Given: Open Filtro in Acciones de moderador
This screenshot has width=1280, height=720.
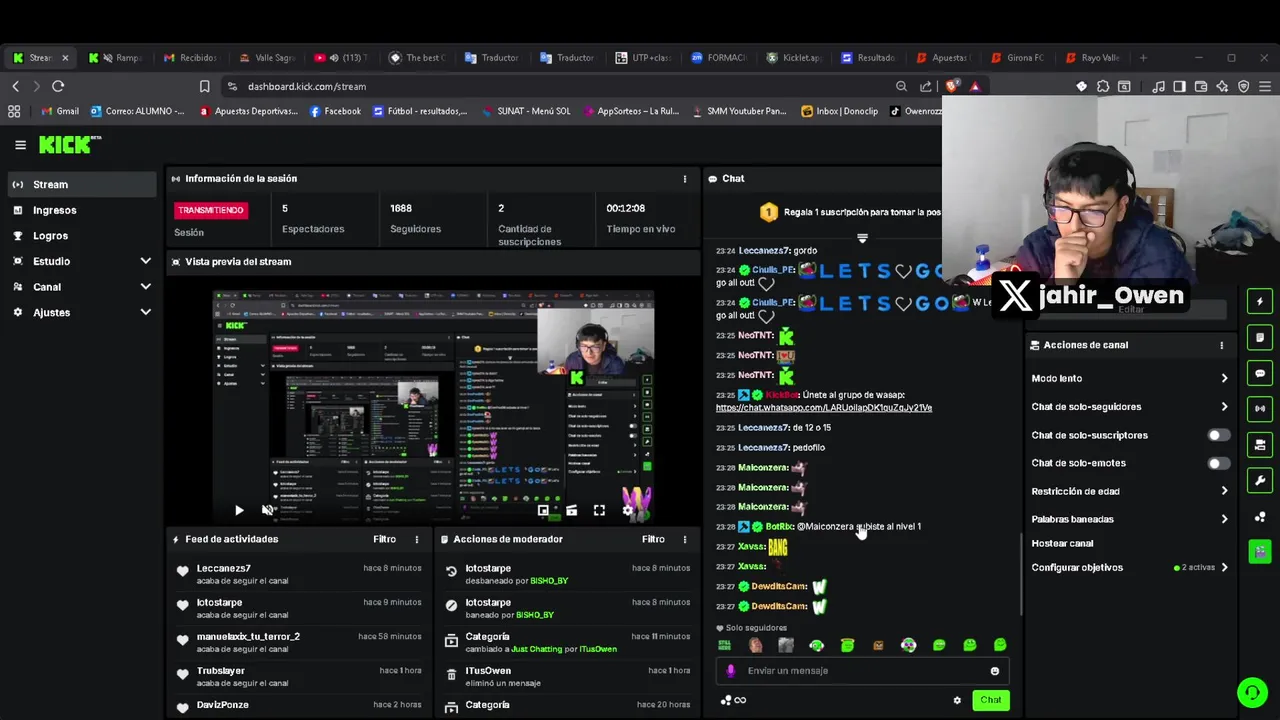Looking at the screenshot, I should tap(653, 539).
